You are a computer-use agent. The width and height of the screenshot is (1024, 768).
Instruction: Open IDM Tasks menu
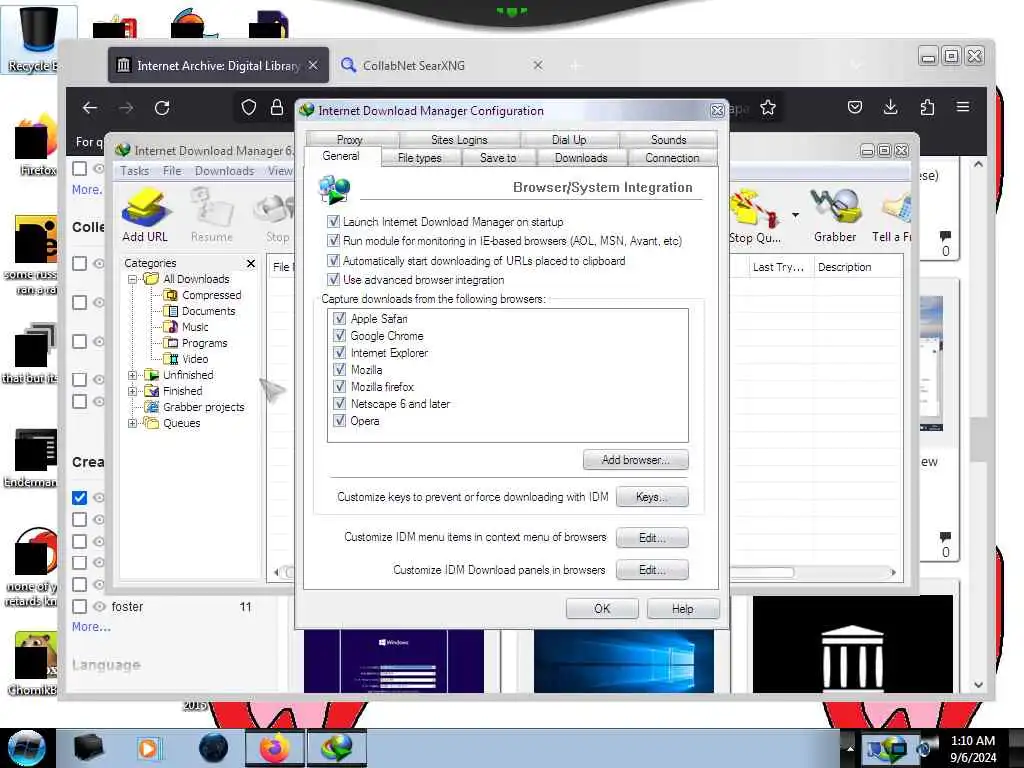pyautogui.click(x=135, y=171)
